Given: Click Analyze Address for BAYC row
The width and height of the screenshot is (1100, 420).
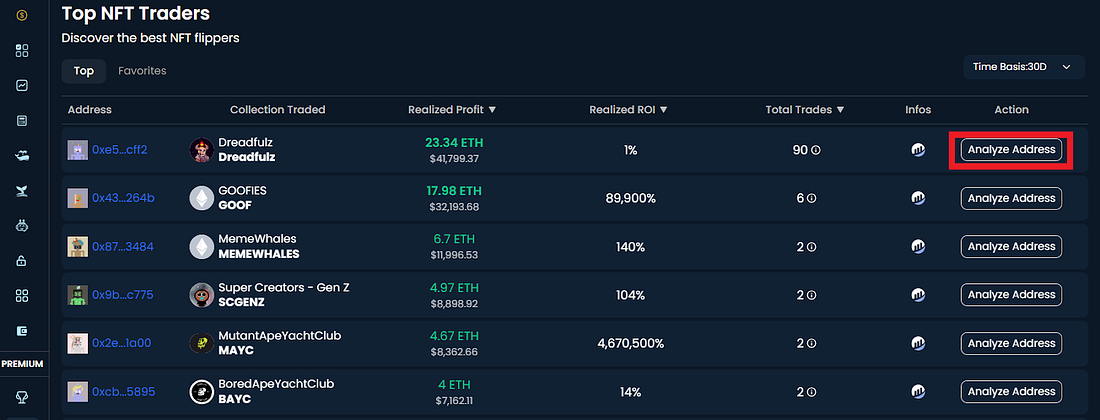Looking at the screenshot, I should click(x=1011, y=391).
